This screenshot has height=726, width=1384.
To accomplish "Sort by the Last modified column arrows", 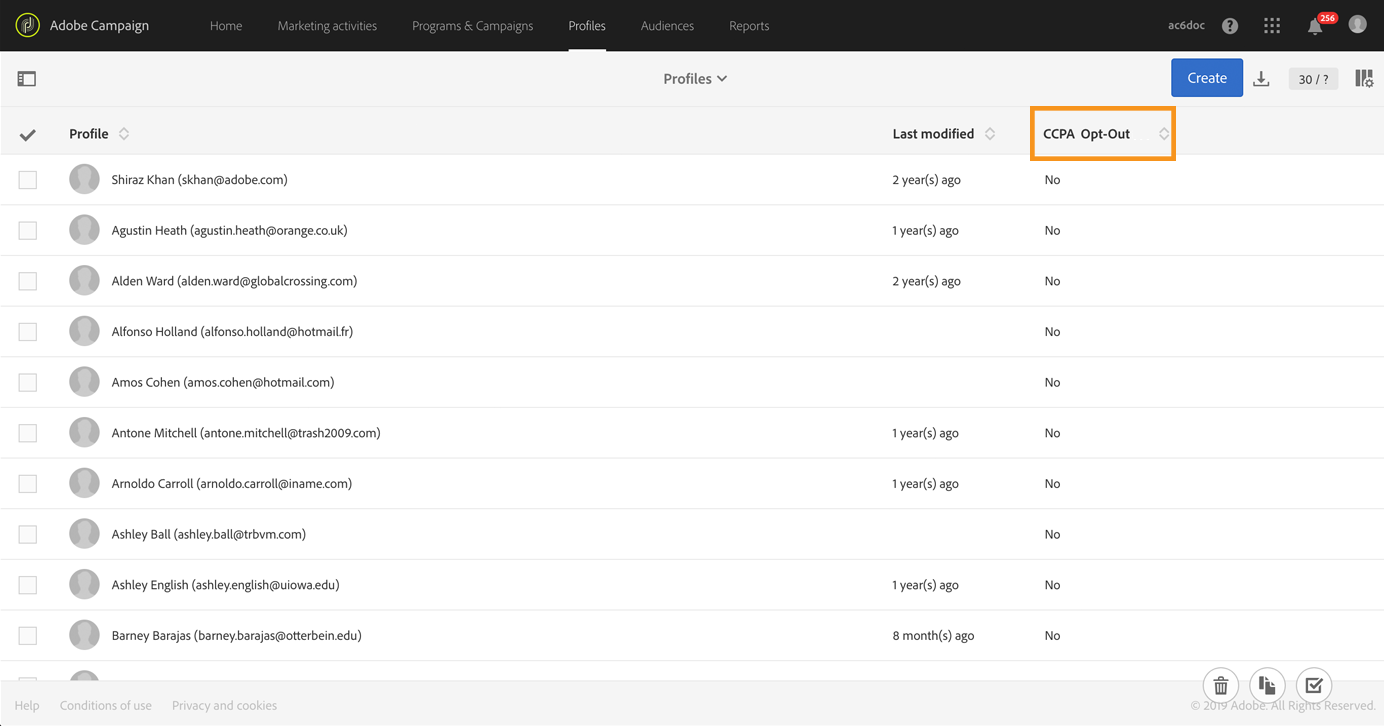I will pos(990,134).
